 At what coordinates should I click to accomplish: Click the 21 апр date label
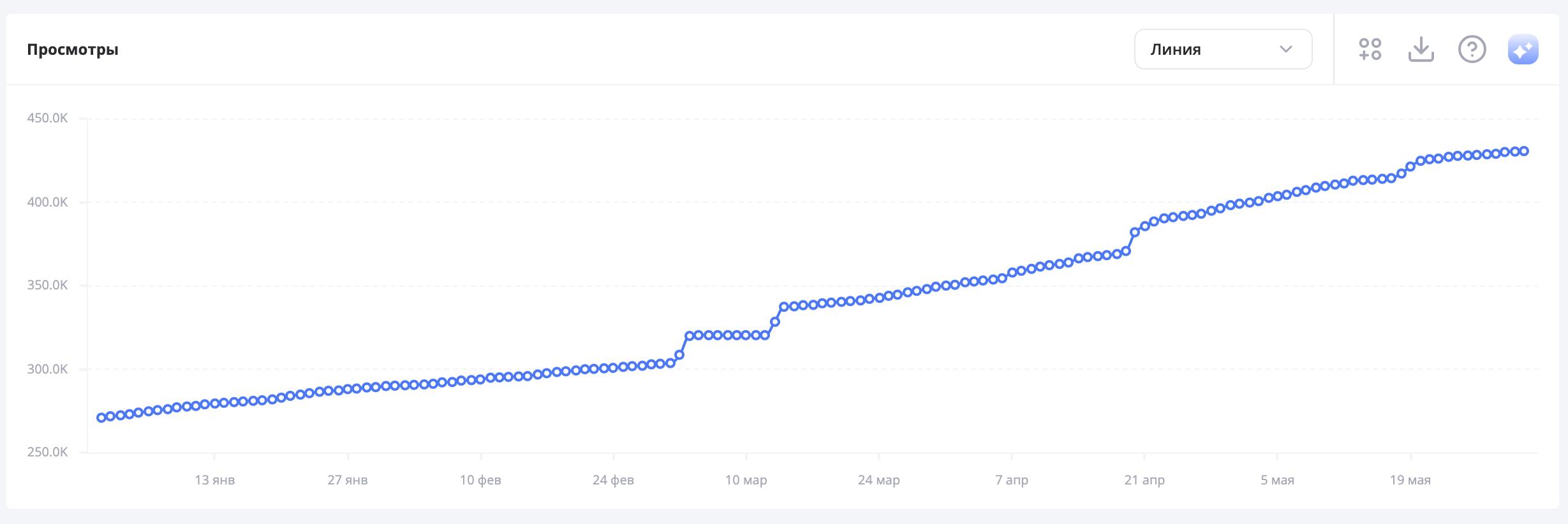(1144, 480)
